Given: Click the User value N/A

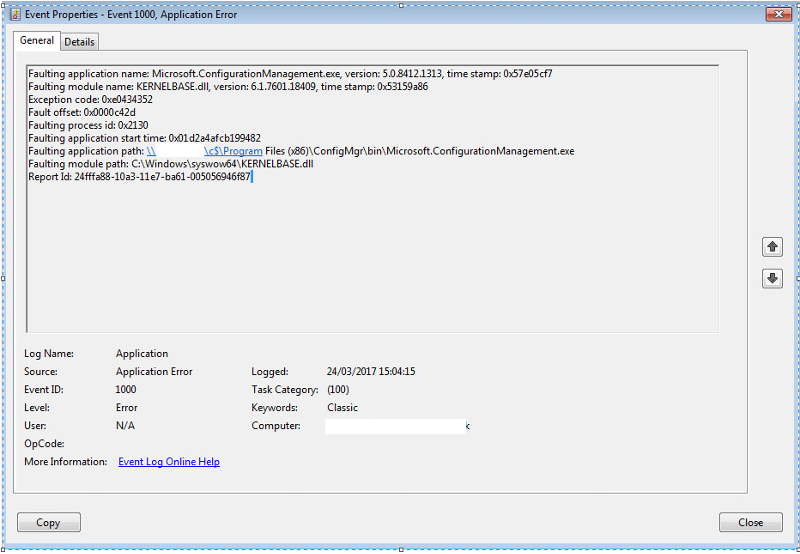Looking at the screenshot, I should coord(125,425).
